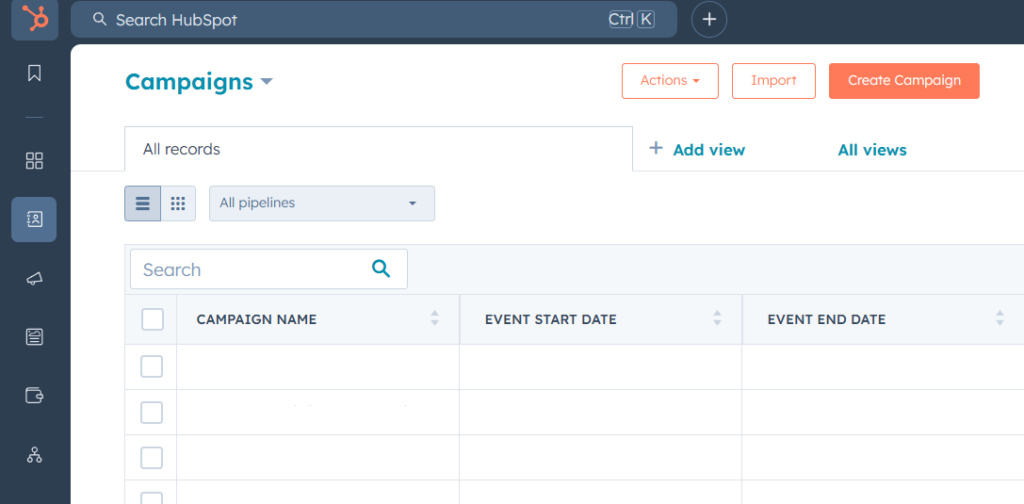Open the Bookmarks sidebar icon
This screenshot has height=504, width=1024.
[x=34, y=73]
